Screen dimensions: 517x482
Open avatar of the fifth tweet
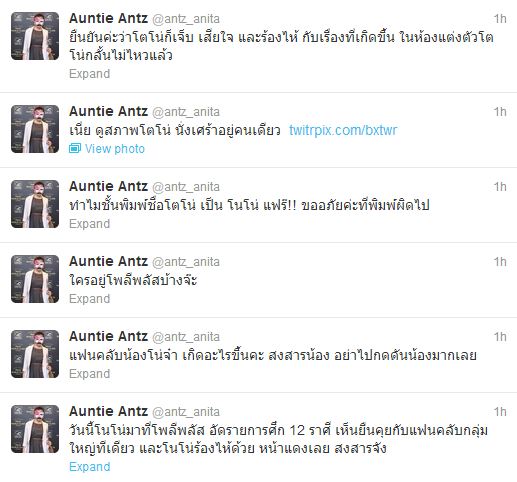coord(35,354)
